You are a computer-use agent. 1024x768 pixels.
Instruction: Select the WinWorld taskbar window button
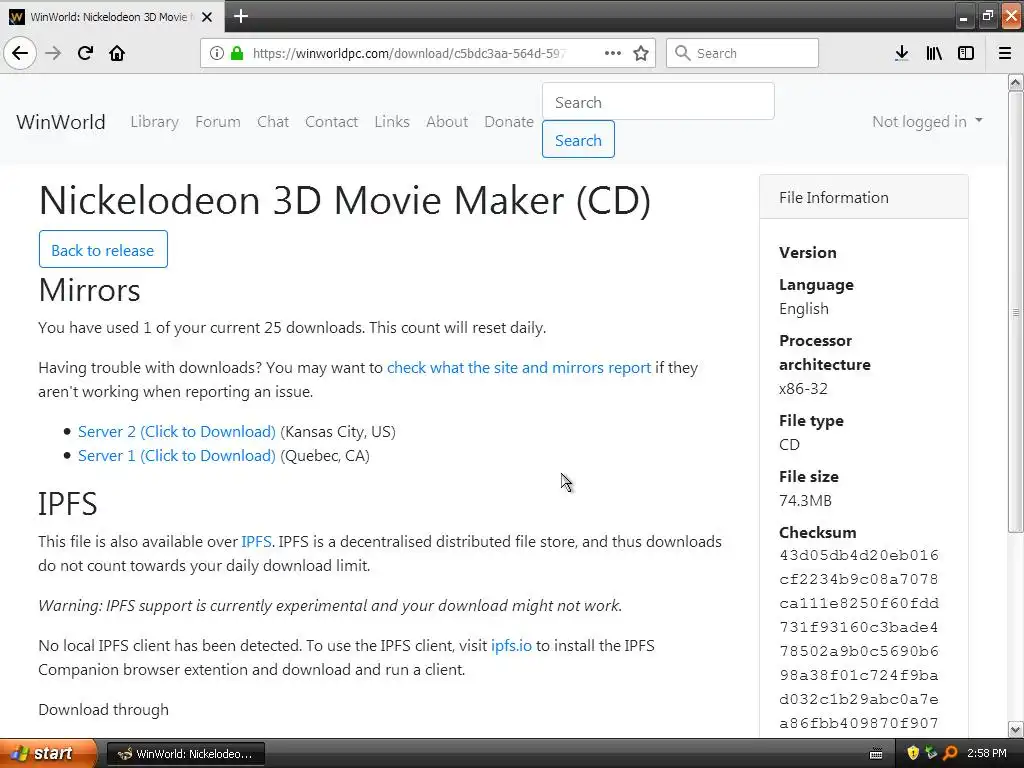click(185, 754)
